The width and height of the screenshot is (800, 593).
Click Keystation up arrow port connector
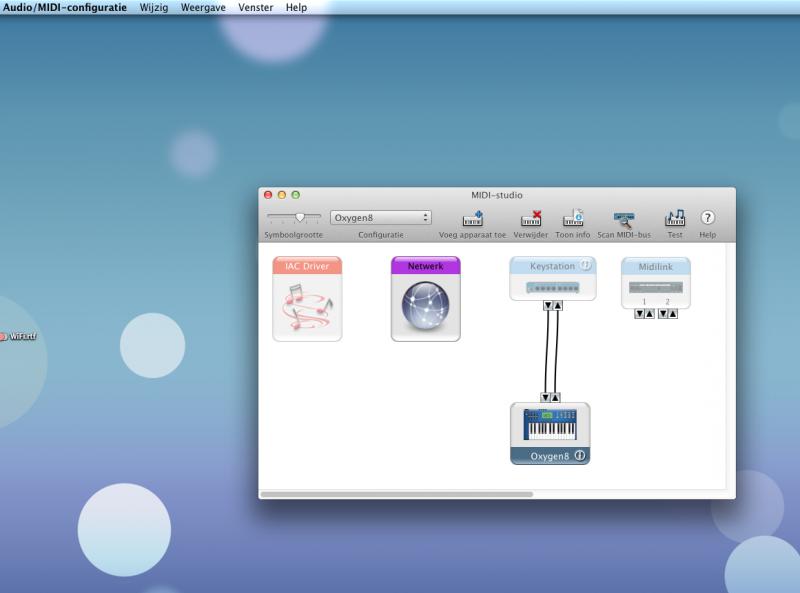point(558,306)
